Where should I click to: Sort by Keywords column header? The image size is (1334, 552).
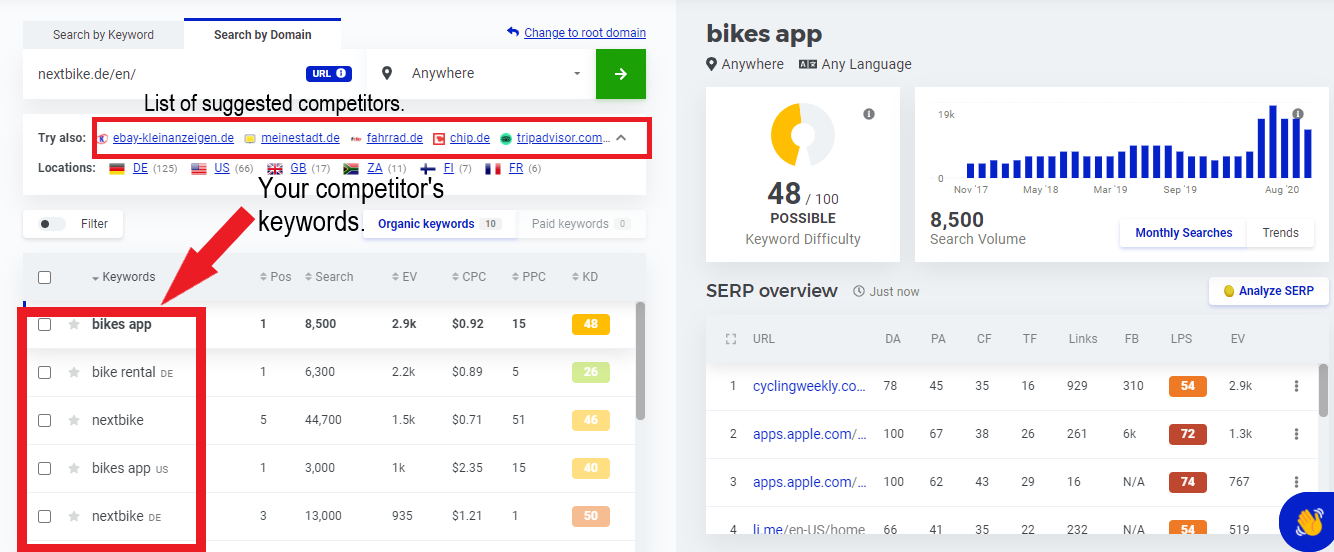pos(123,277)
